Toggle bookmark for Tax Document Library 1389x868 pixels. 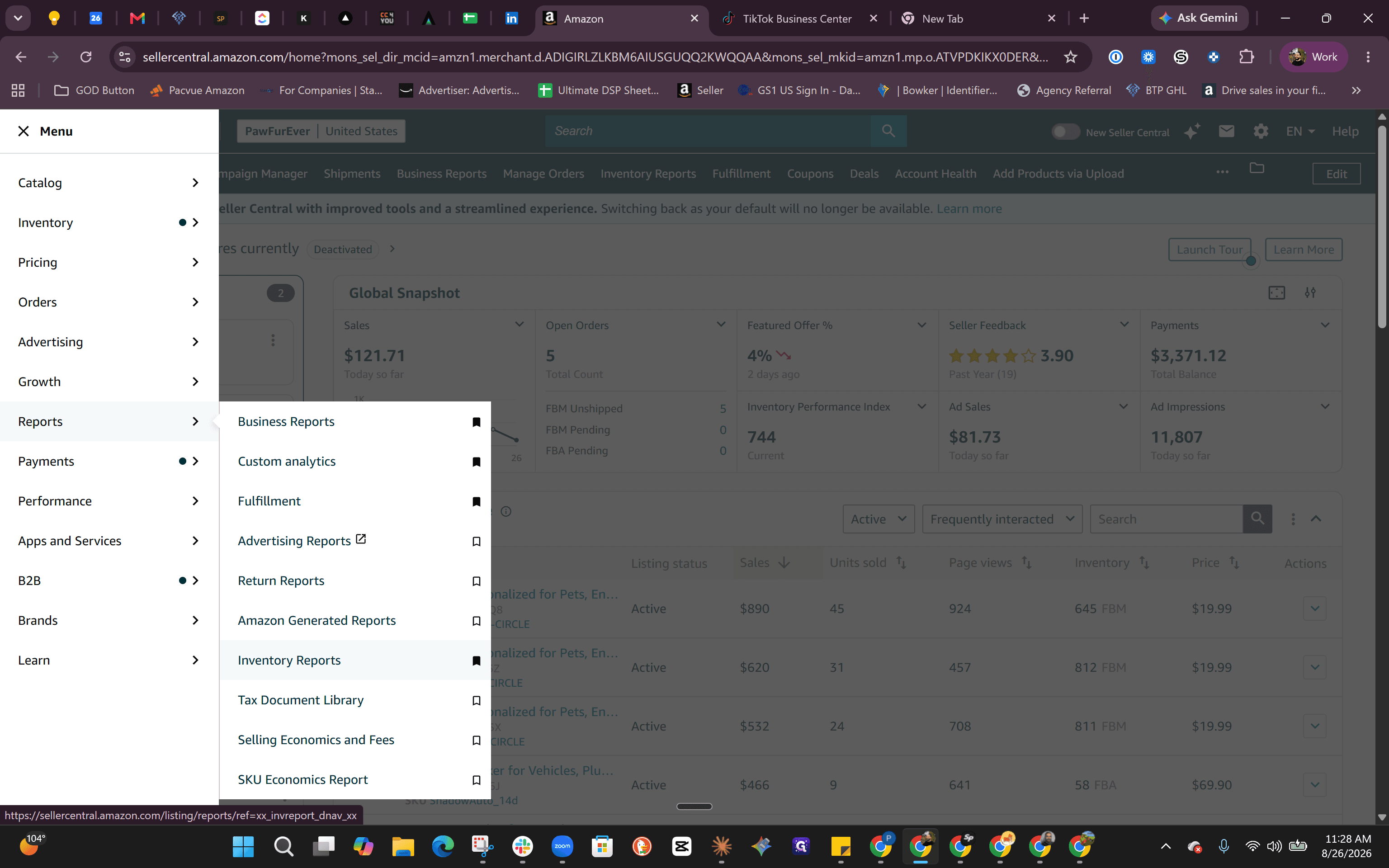[x=476, y=700]
